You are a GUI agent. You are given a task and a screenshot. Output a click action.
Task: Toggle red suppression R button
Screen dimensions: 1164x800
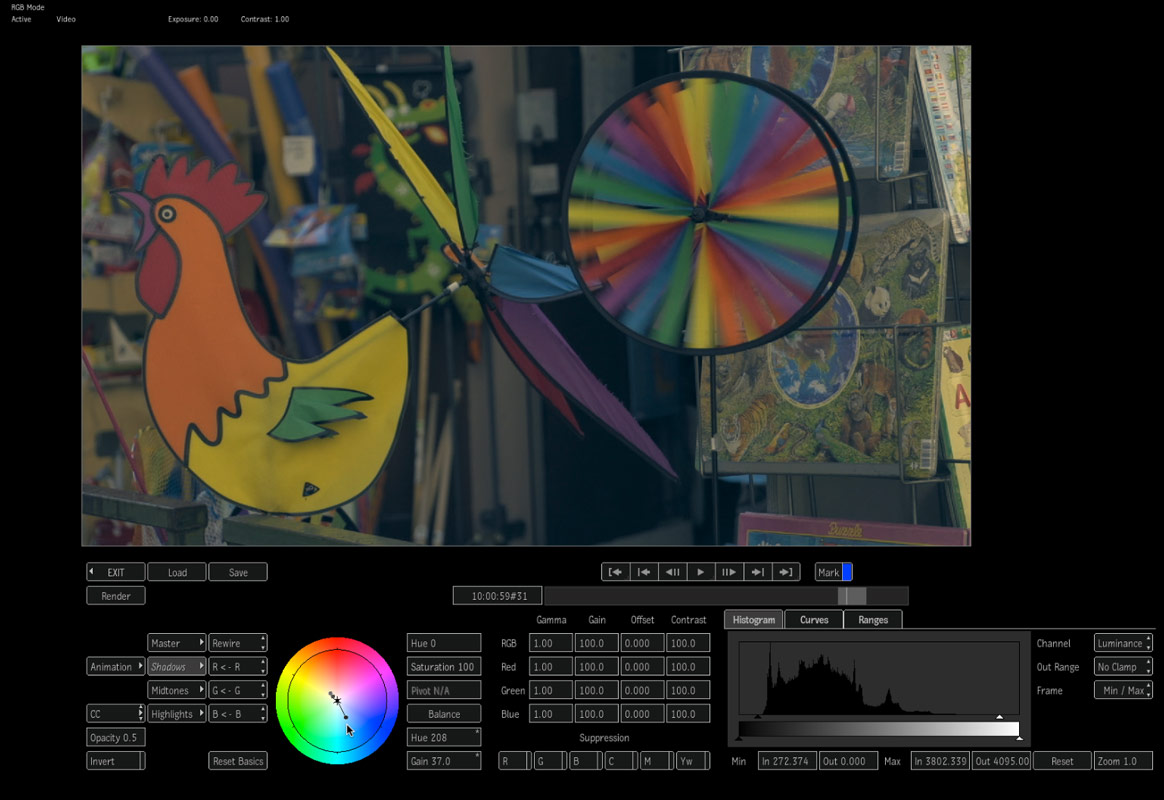coord(514,761)
